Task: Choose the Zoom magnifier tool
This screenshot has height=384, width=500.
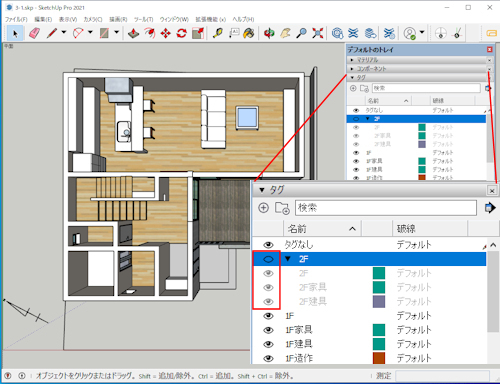Action: tap(301, 33)
